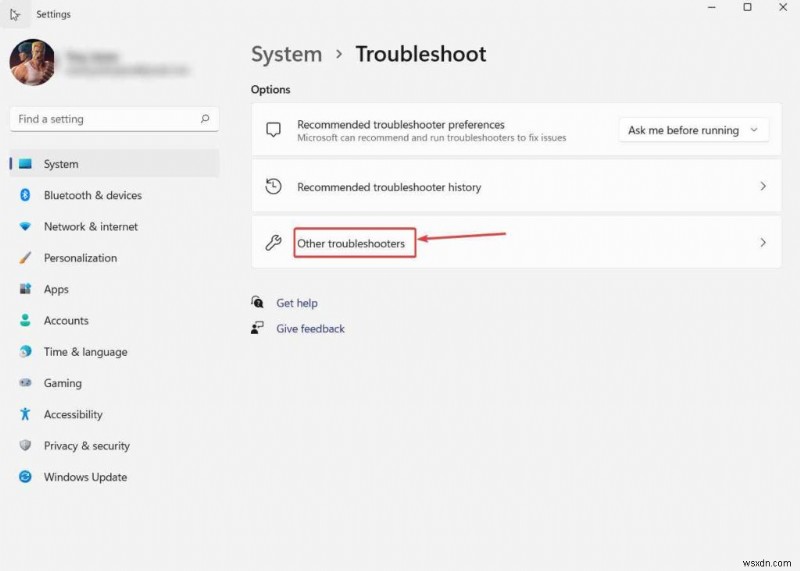Open Recommended troubleshooter history
The height and width of the screenshot is (571, 800).
pos(516,186)
